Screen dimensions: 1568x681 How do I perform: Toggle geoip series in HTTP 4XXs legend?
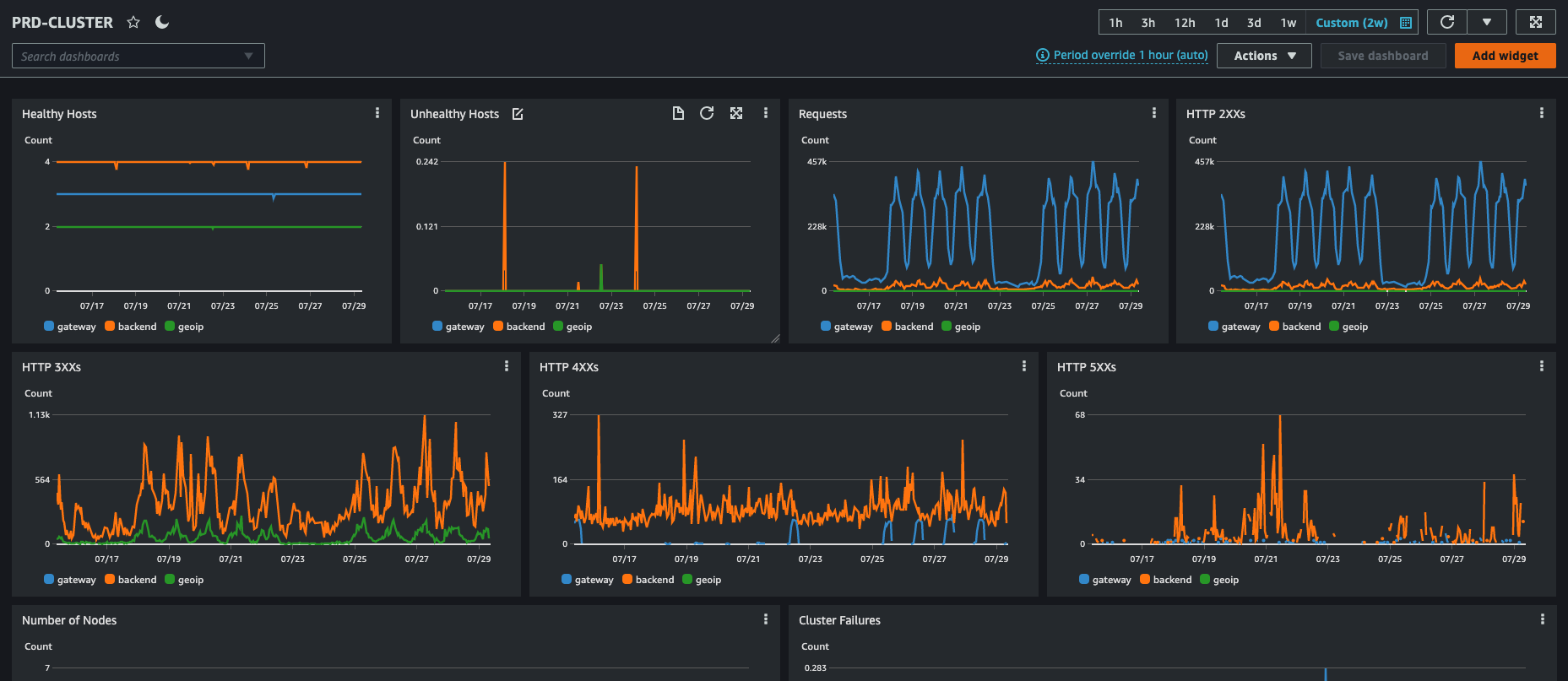coord(702,580)
